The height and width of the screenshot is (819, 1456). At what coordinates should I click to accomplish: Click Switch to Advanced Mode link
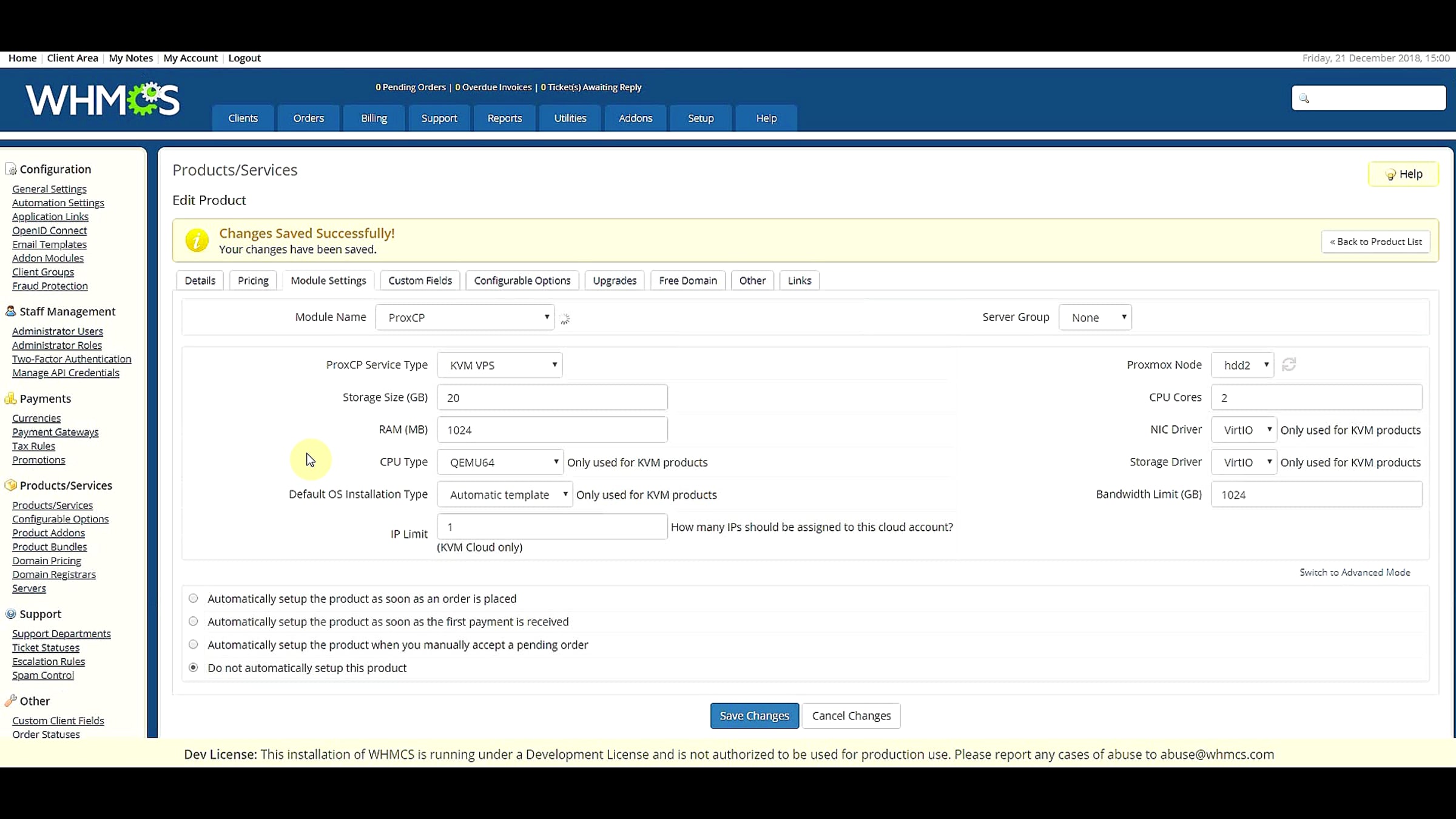pyautogui.click(x=1355, y=573)
